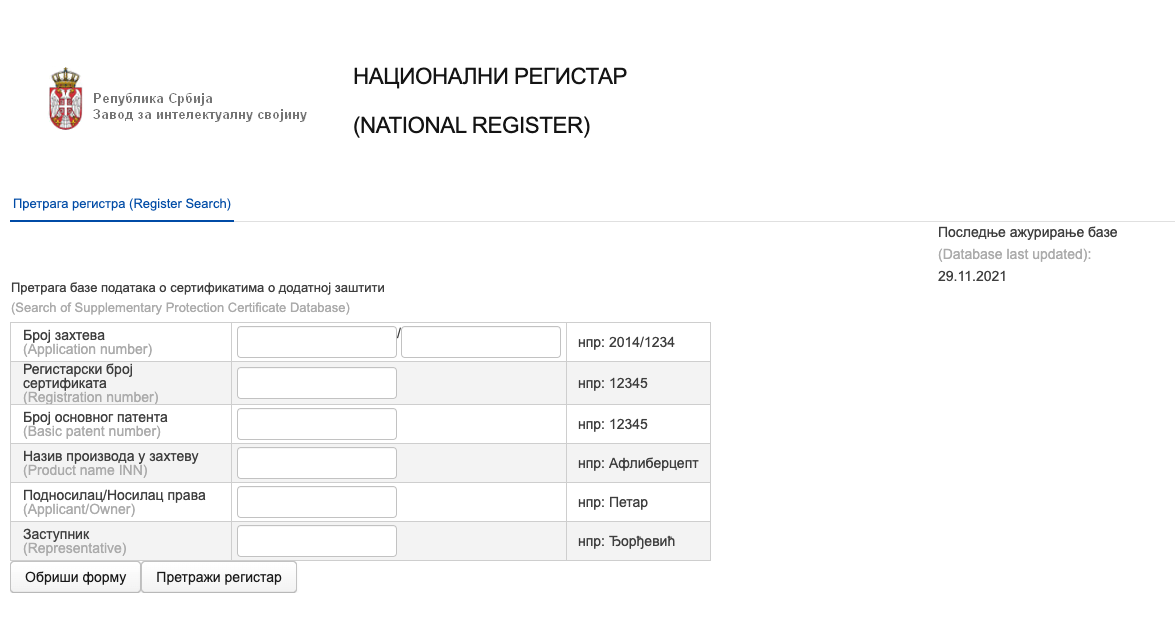This screenshot has width=1175, height=634.
Task: Click the Product name INN input field
Action: click(x=316, y=463)
